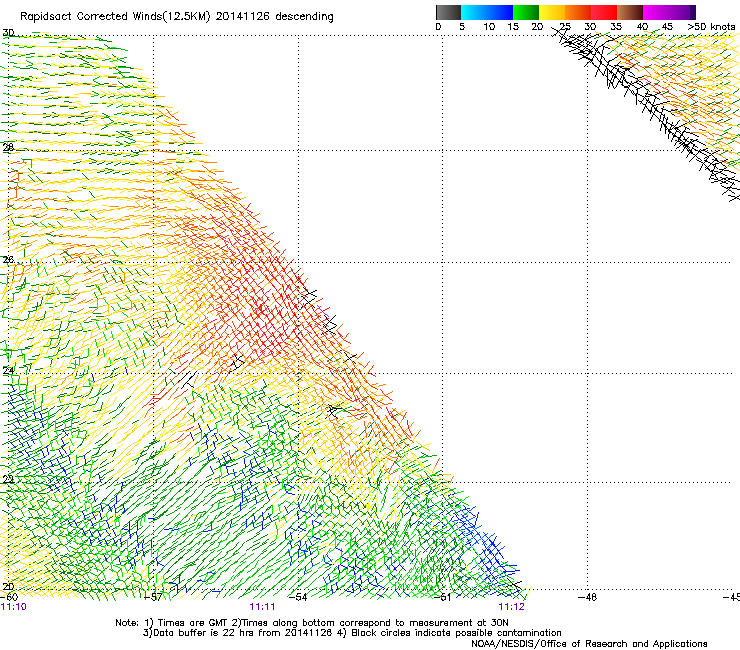Click the longitude label -48
Screen dimensions: 740x650
click(587, 597)
